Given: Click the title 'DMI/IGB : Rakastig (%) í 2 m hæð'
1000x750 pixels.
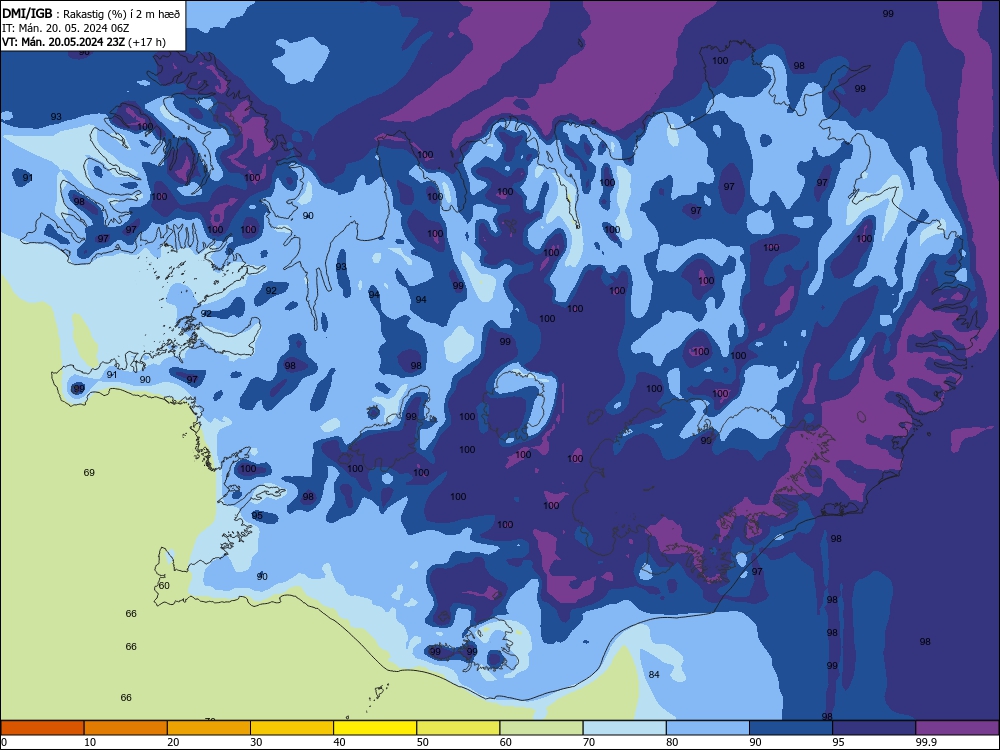Looking at the screenshot, I should 91,13.
